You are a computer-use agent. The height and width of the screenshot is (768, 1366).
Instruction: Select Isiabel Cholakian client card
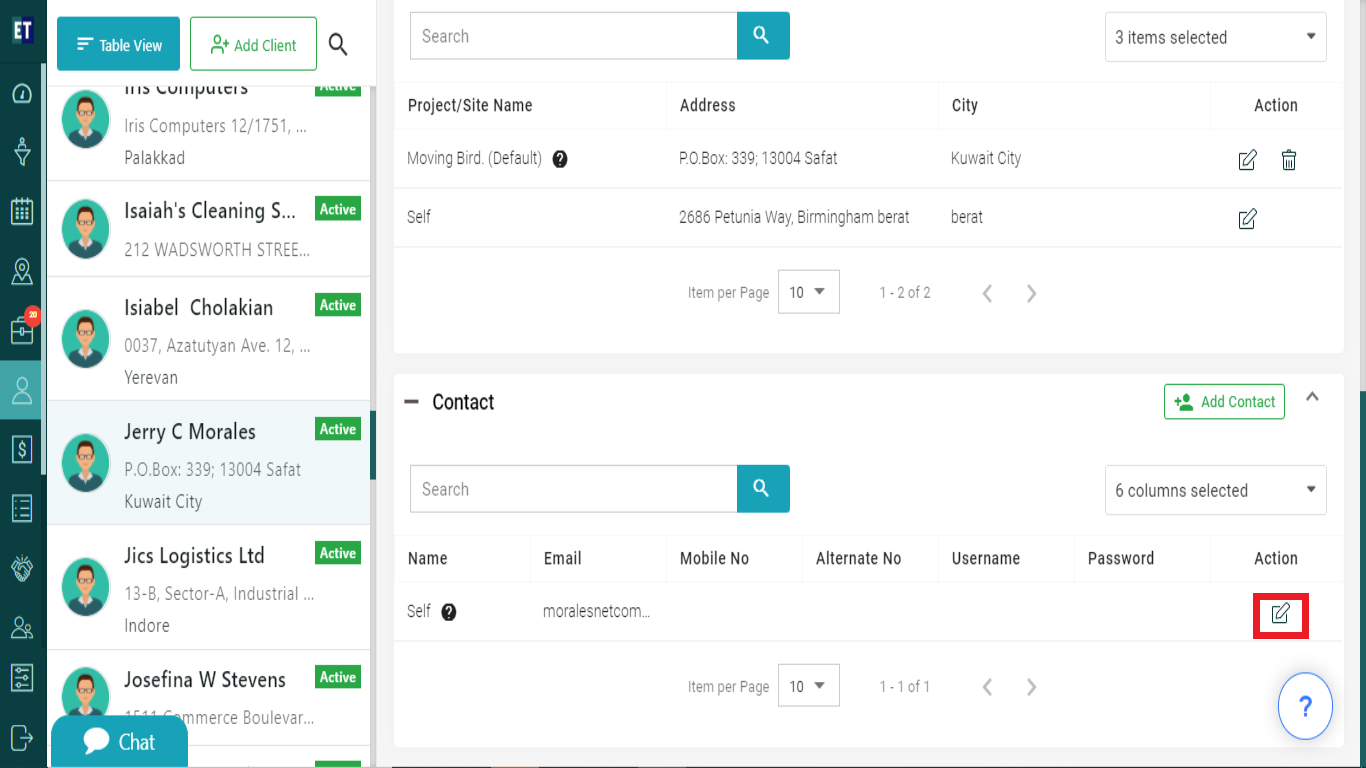[x=208, y=339]
